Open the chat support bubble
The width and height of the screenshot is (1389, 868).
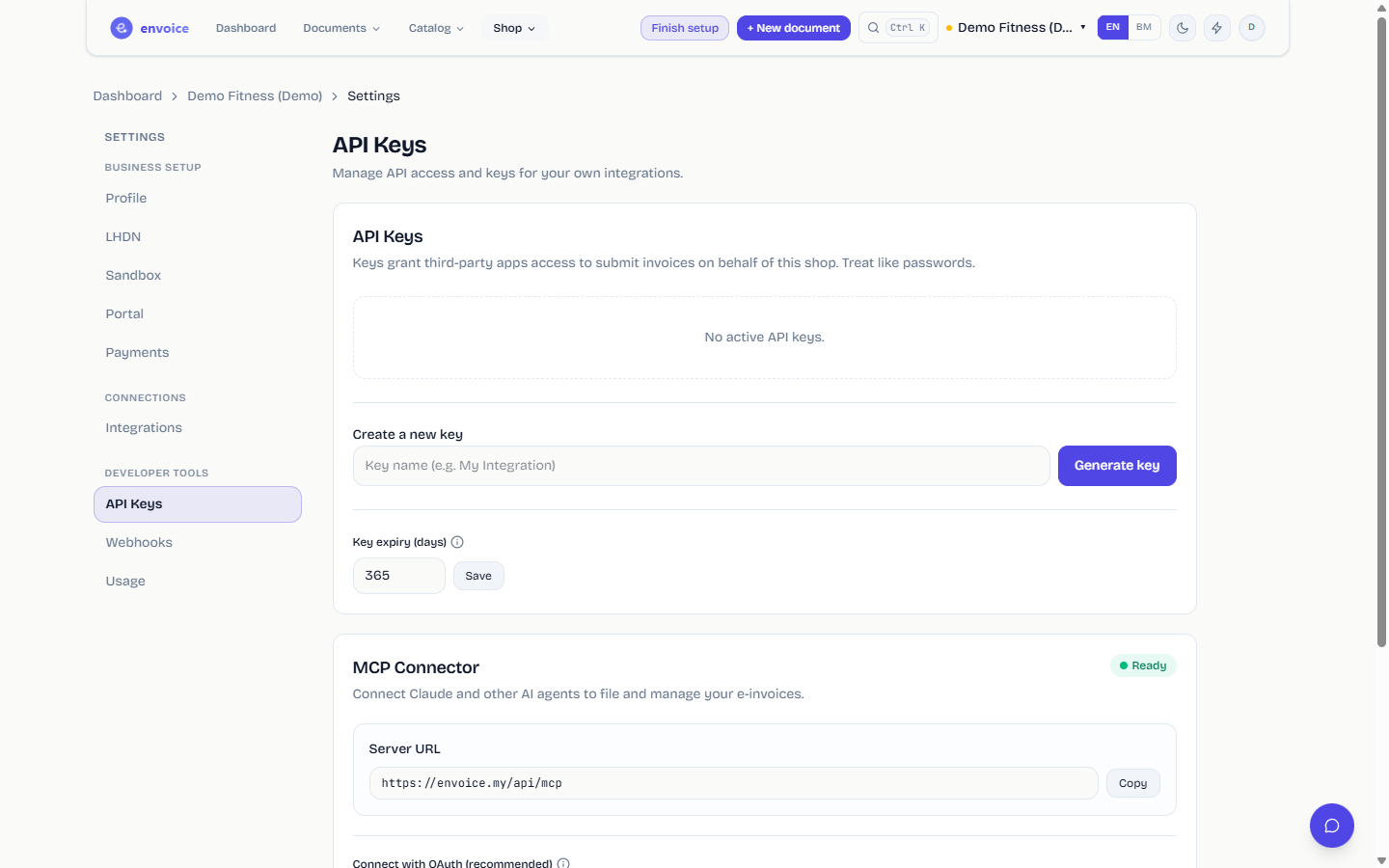click(1332, 826)
